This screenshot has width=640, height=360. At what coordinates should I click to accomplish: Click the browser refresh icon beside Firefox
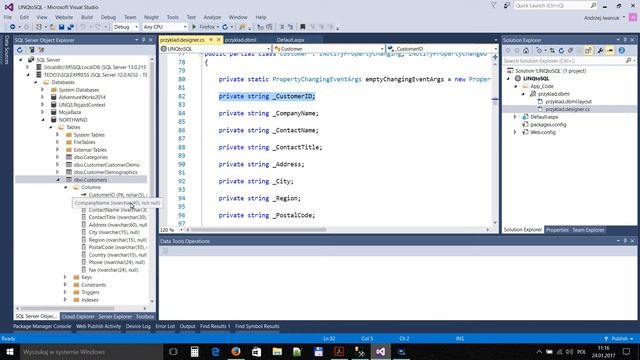click(x=225, y=27)
